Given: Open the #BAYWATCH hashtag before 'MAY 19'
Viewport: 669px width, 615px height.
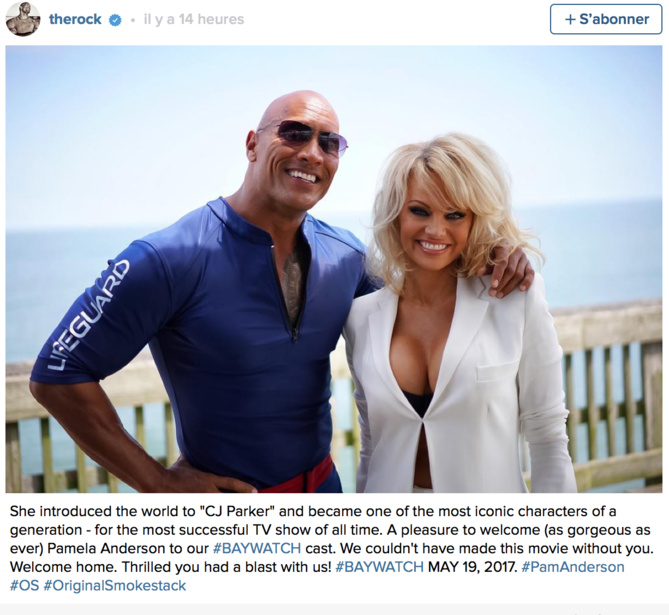Looking at the screenshot, I should (x=380, y=567).
